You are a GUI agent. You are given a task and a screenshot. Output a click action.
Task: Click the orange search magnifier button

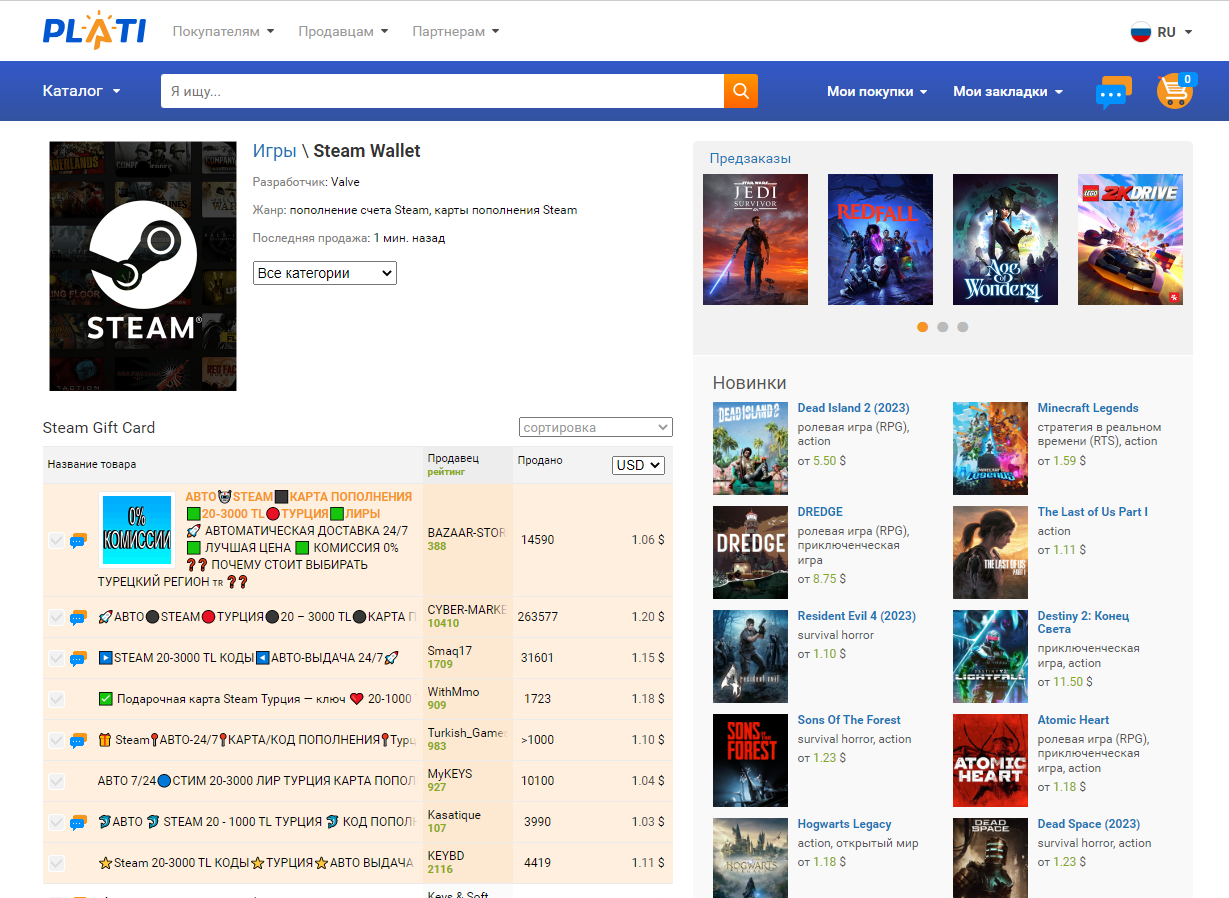pyautogui.click(x=741, y=91)
